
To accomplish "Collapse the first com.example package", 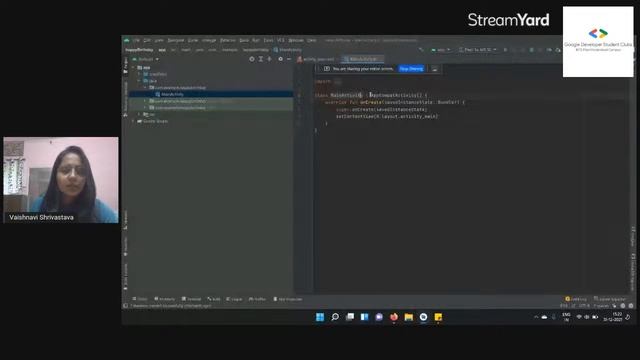I will pyautogui.click(x=145, y=87).
